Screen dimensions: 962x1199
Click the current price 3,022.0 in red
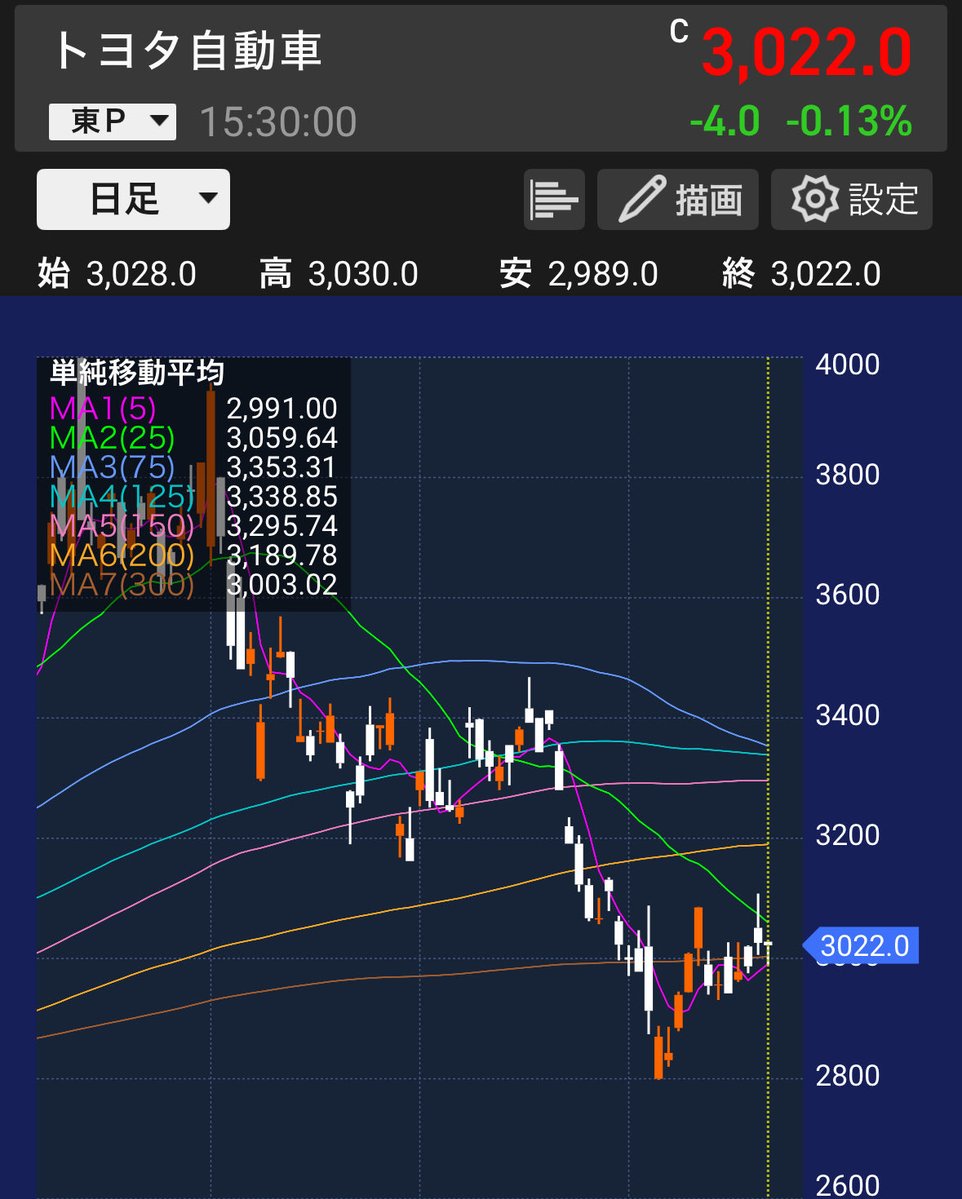807,53
